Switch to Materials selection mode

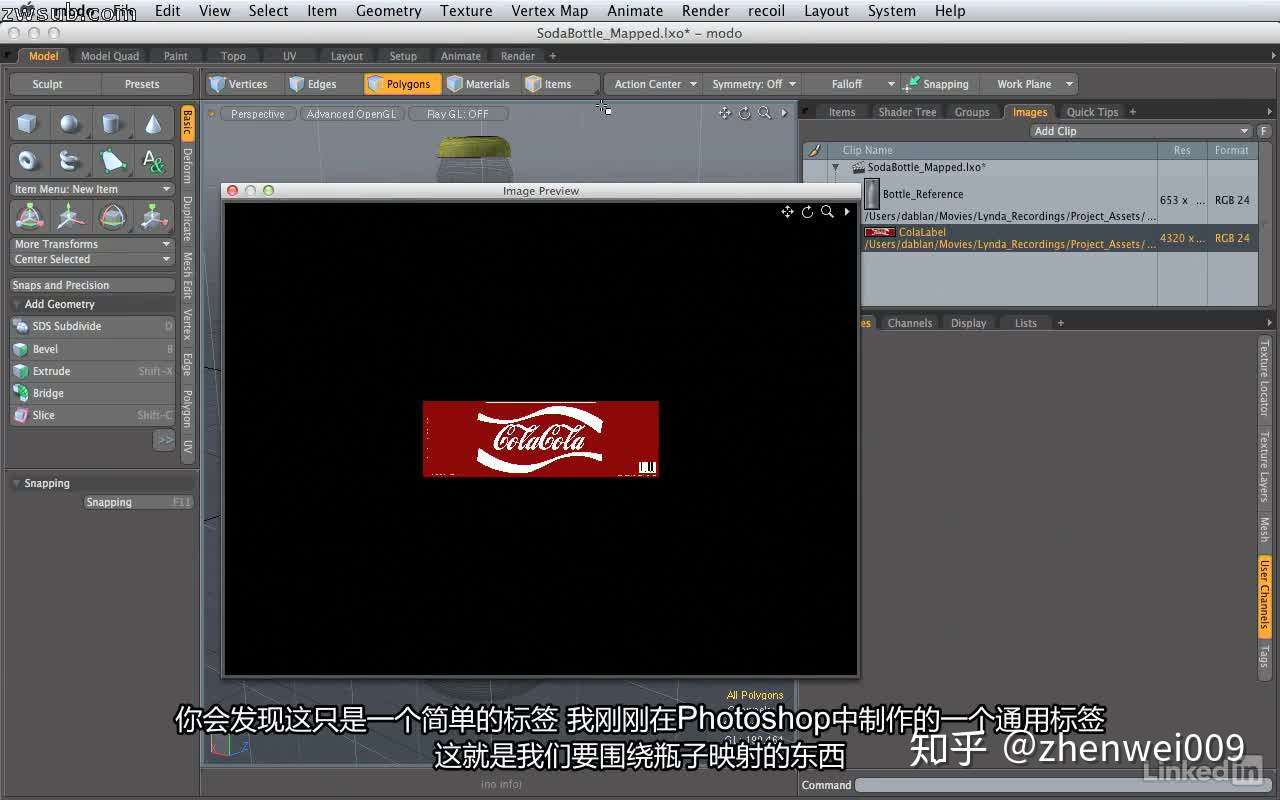pos(482,84)
